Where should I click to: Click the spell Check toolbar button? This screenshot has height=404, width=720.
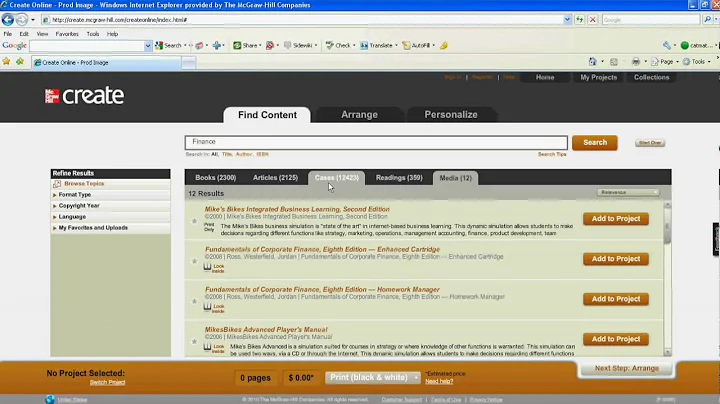(338, 45)
